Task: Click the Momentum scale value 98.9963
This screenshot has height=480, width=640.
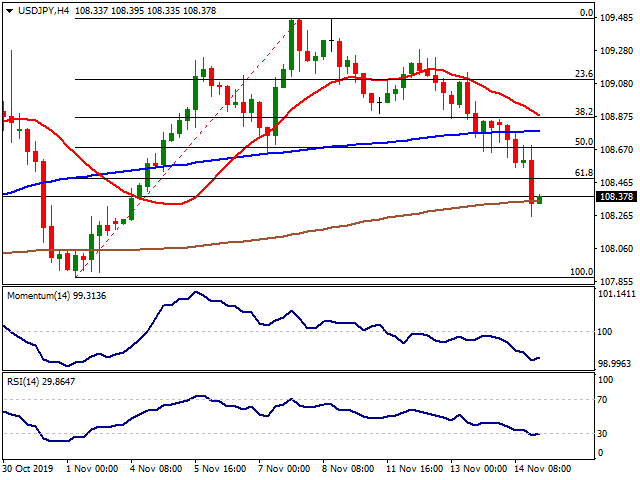Action: [616, 363]
